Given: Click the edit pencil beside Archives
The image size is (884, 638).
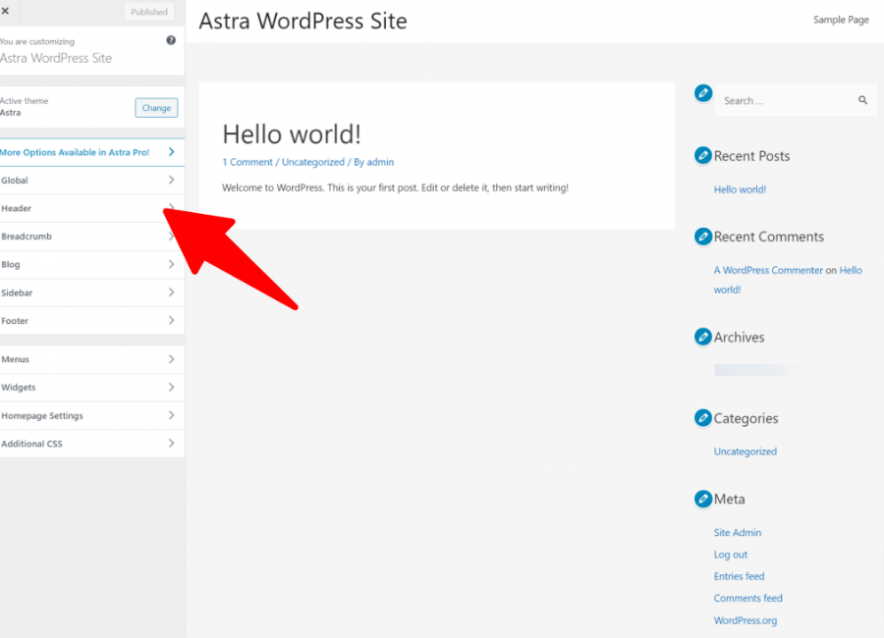Looking at the screenshot, I should [x=703, y=336].
